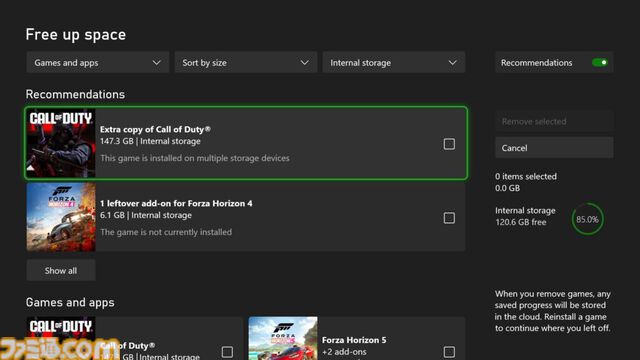Toggle the Recommendations switch off
Screen dimensions: 640x360
600,62
